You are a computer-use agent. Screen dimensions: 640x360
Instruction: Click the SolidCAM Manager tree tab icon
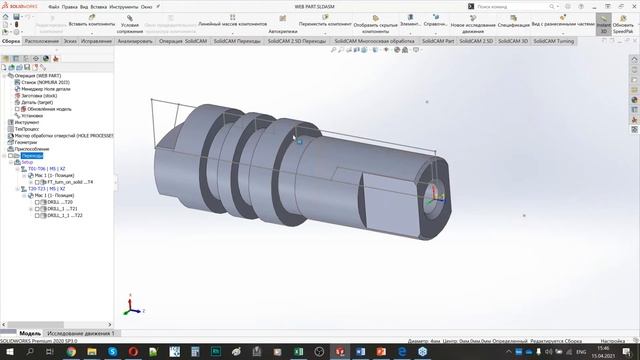(x=56, y=58)
